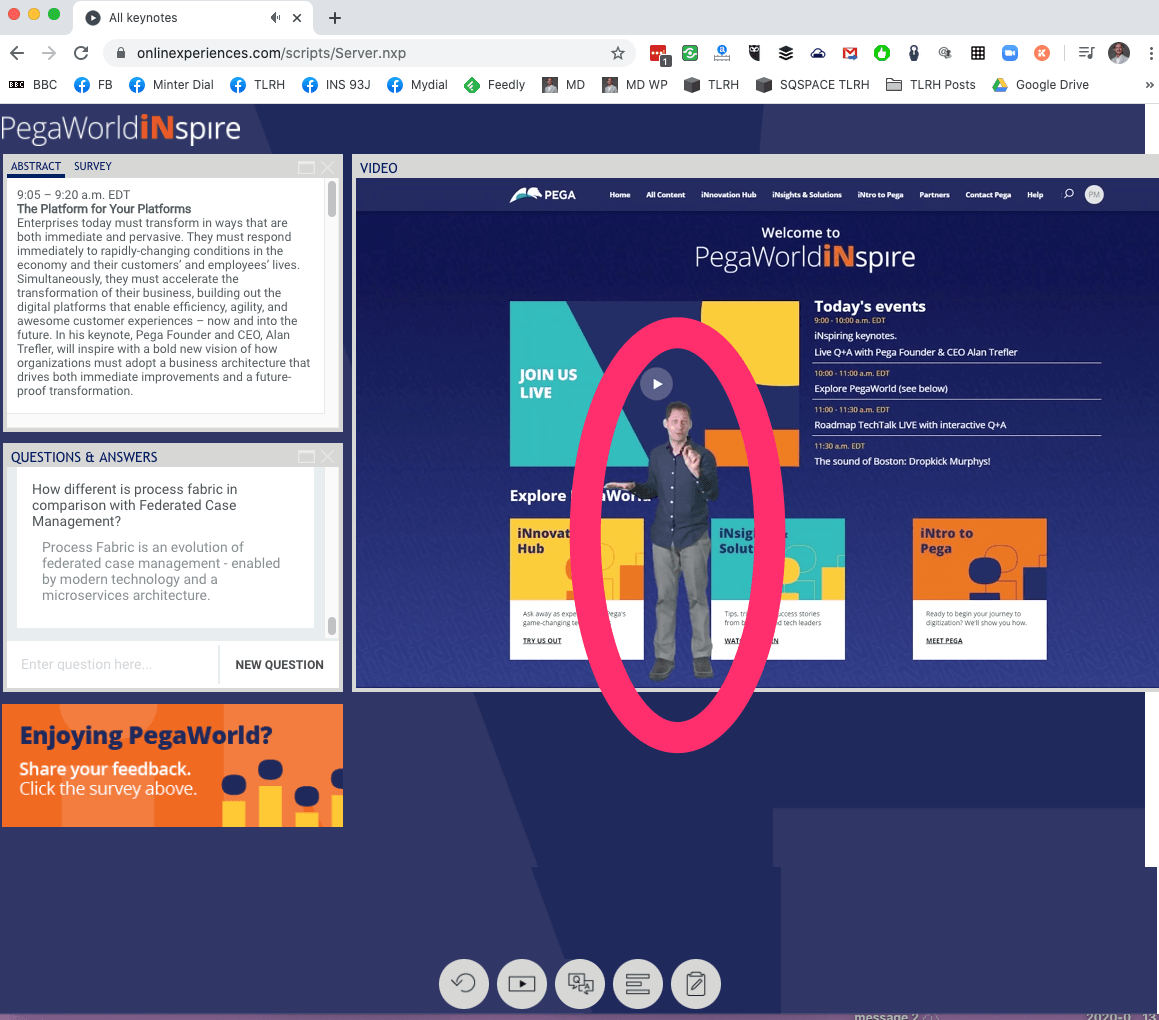Image resolution: width=1159 pixels, height=1020 pixels.
Task: Open the Buffer stacked-layers extension
Action: point(786,53)
